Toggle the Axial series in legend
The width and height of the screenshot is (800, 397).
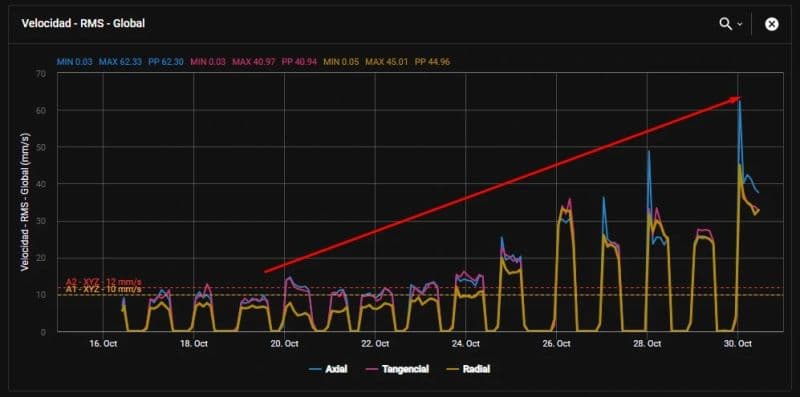click(328, 369)
